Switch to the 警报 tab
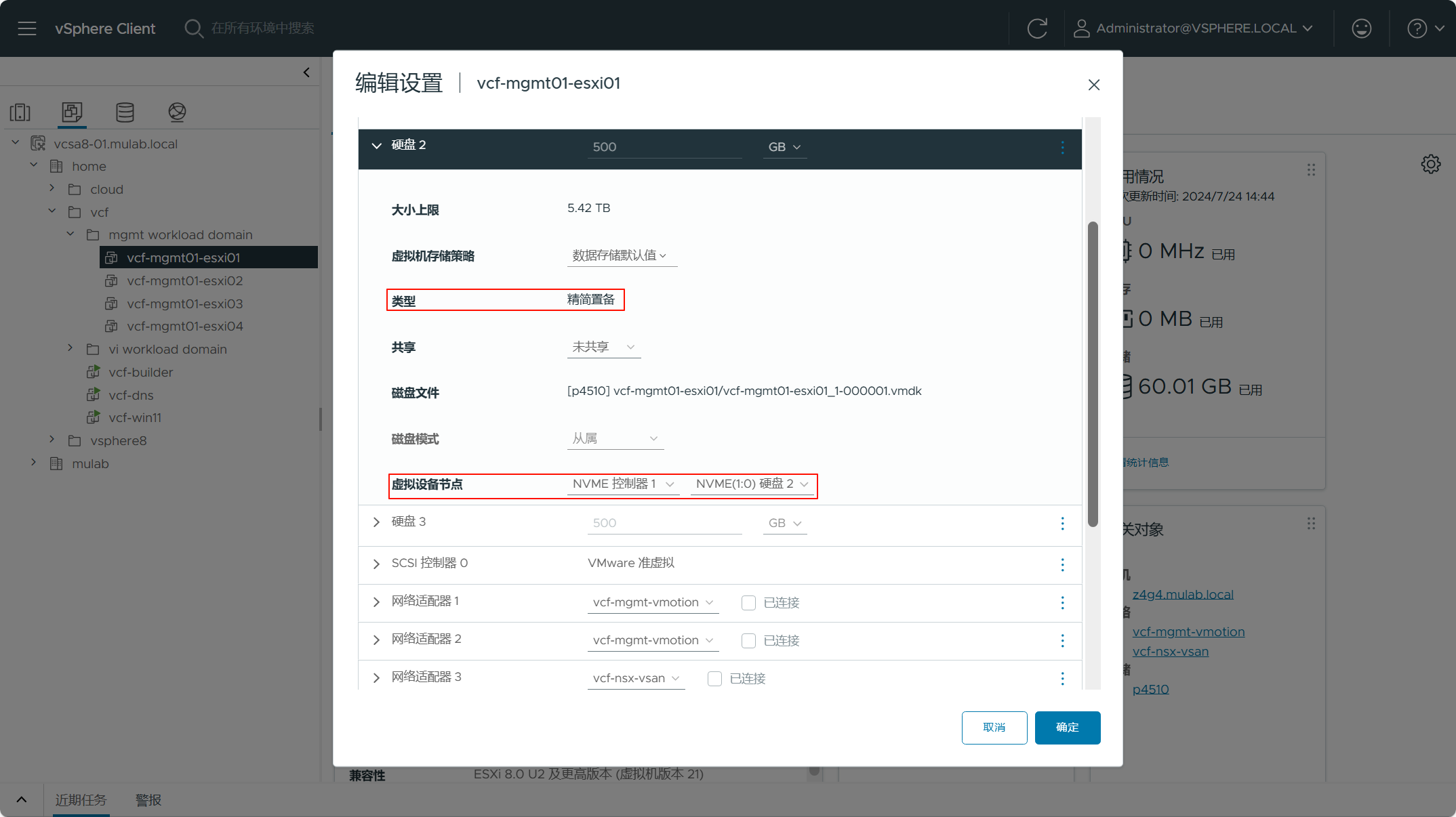The width and height of the screenshot is (1456, 817). tap(148, 800)
